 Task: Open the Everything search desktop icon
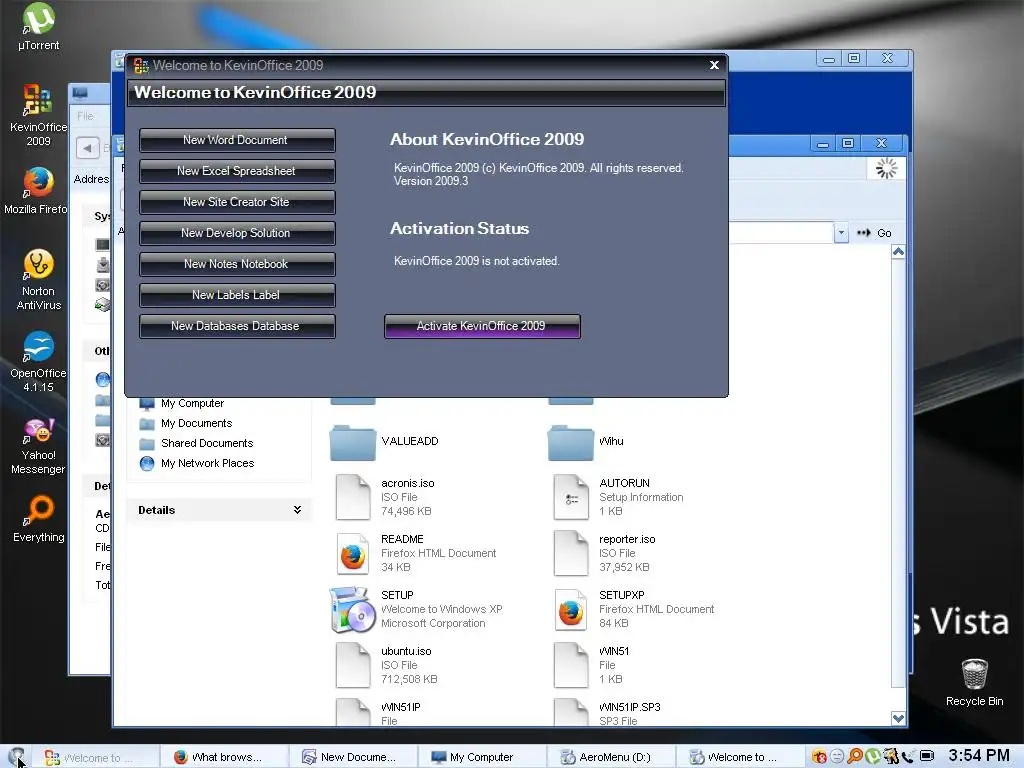pos(39,519)
